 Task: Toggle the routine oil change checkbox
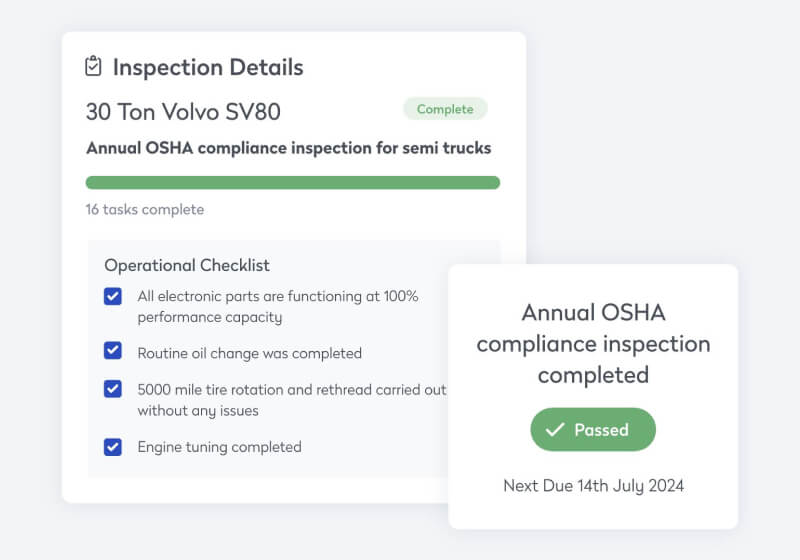click(x=113, y=352)
